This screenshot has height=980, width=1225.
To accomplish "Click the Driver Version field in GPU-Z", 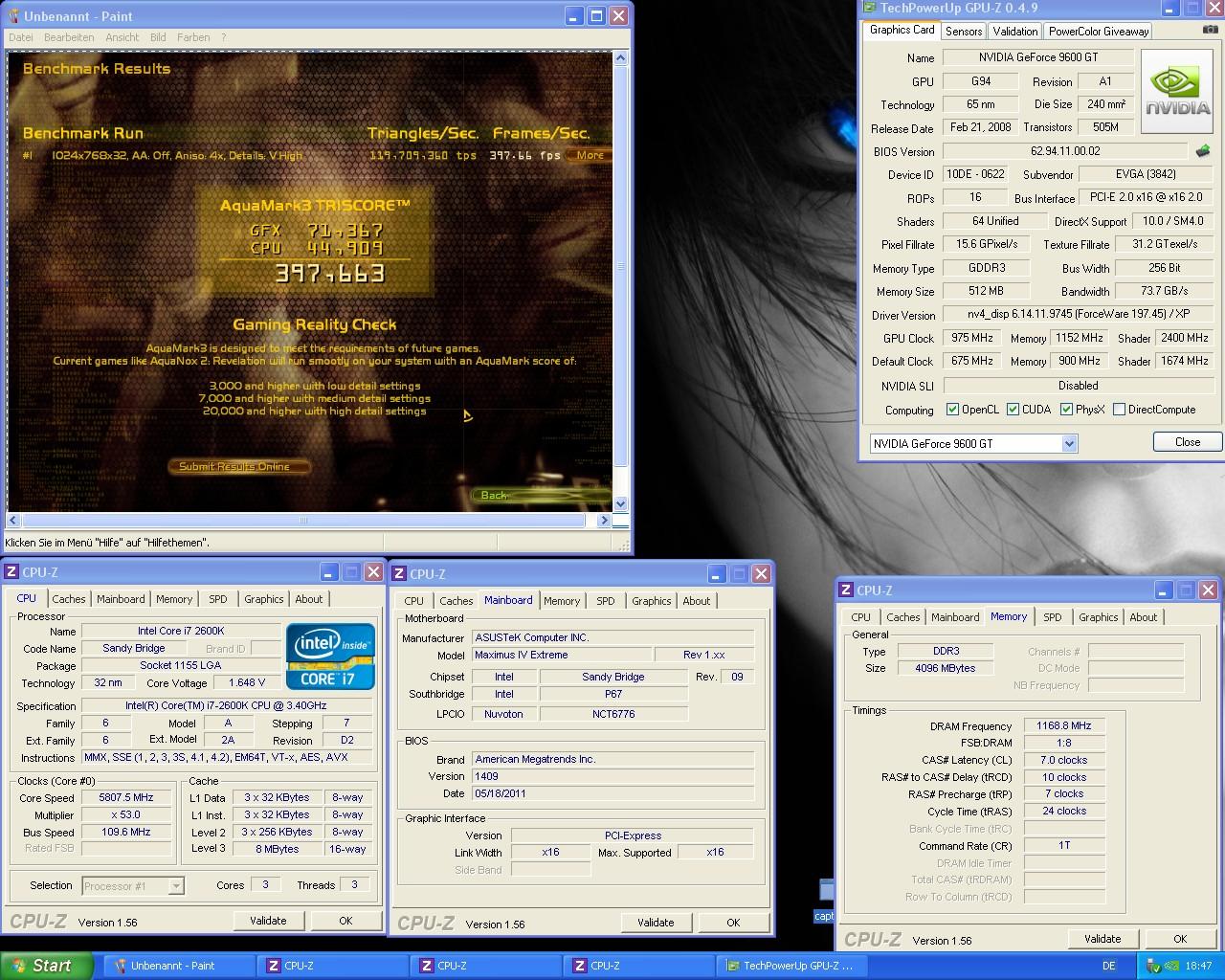I will [x=1078, y=314].
